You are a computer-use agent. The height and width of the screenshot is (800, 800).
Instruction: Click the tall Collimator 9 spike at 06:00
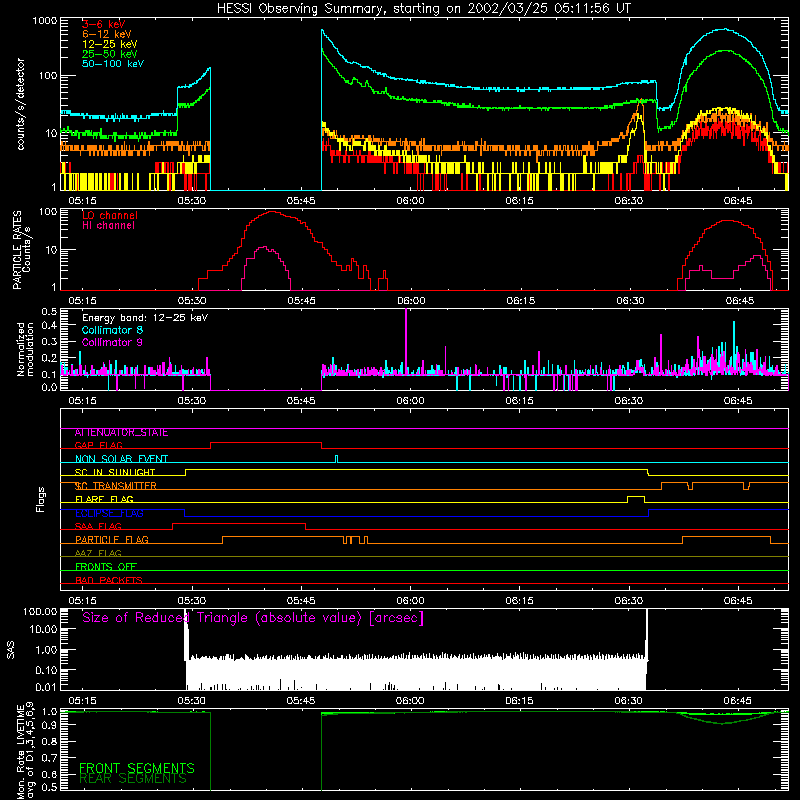pyautogui.click(x=406, y=341)
